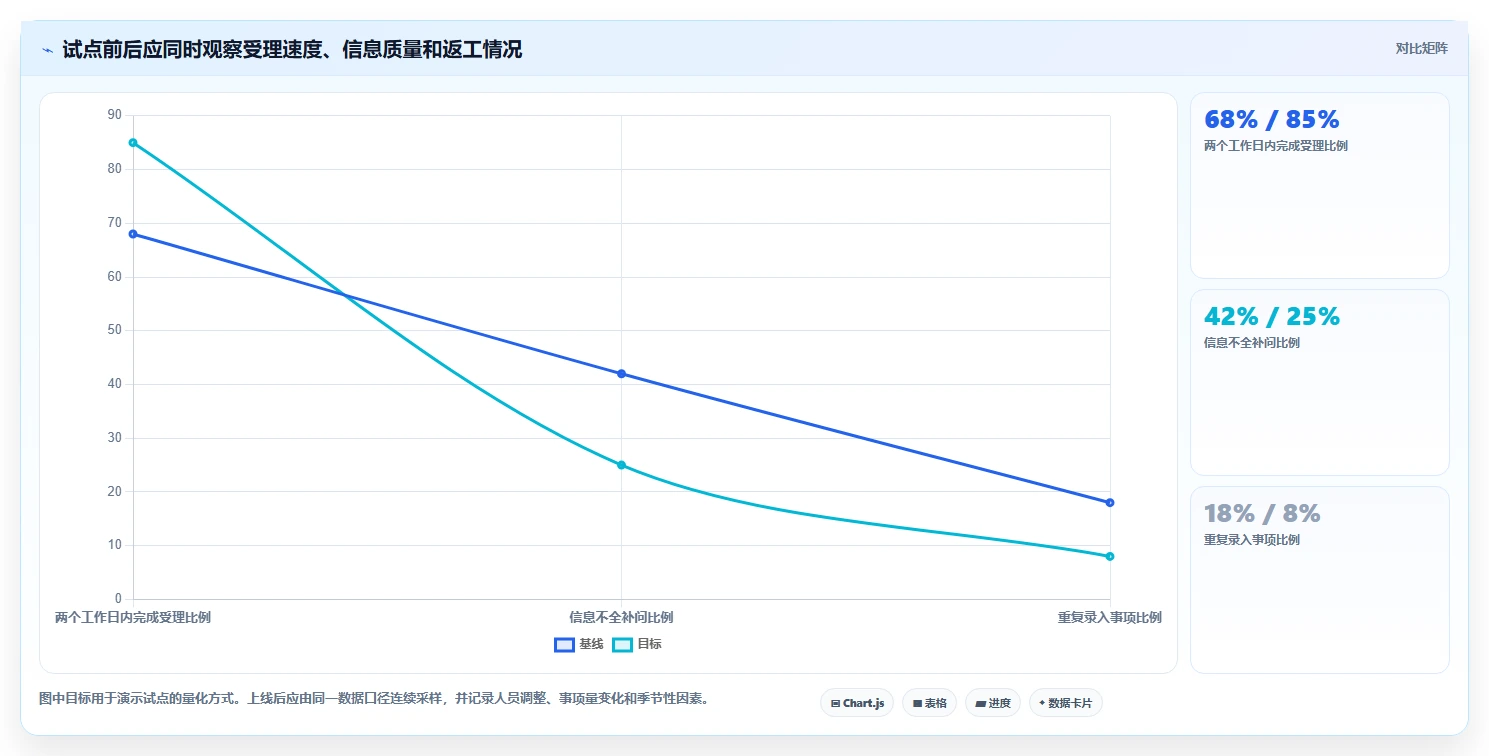
Task: Open the 68% / 85% metric card
Action: pyautogui.click(x=1319, y=185)
